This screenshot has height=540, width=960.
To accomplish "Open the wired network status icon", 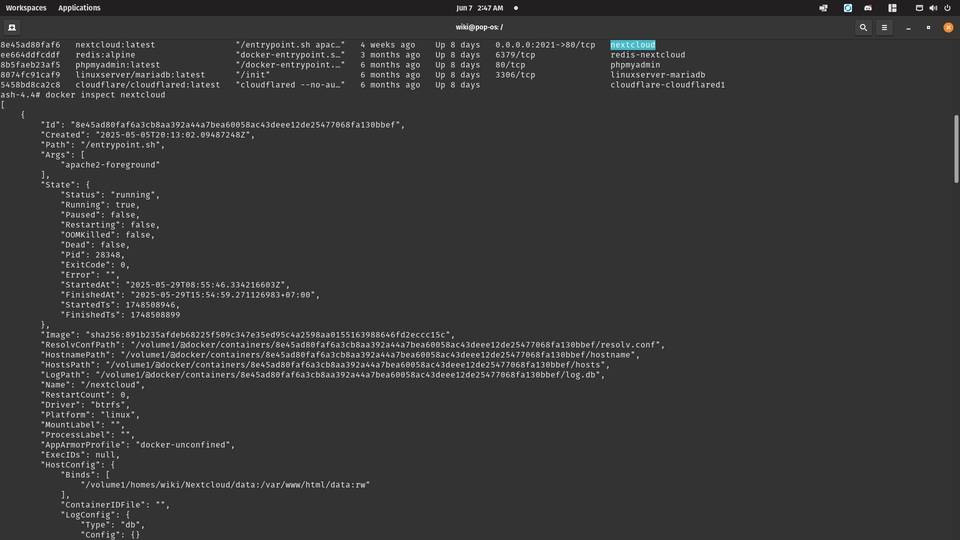I will point(919,8).
